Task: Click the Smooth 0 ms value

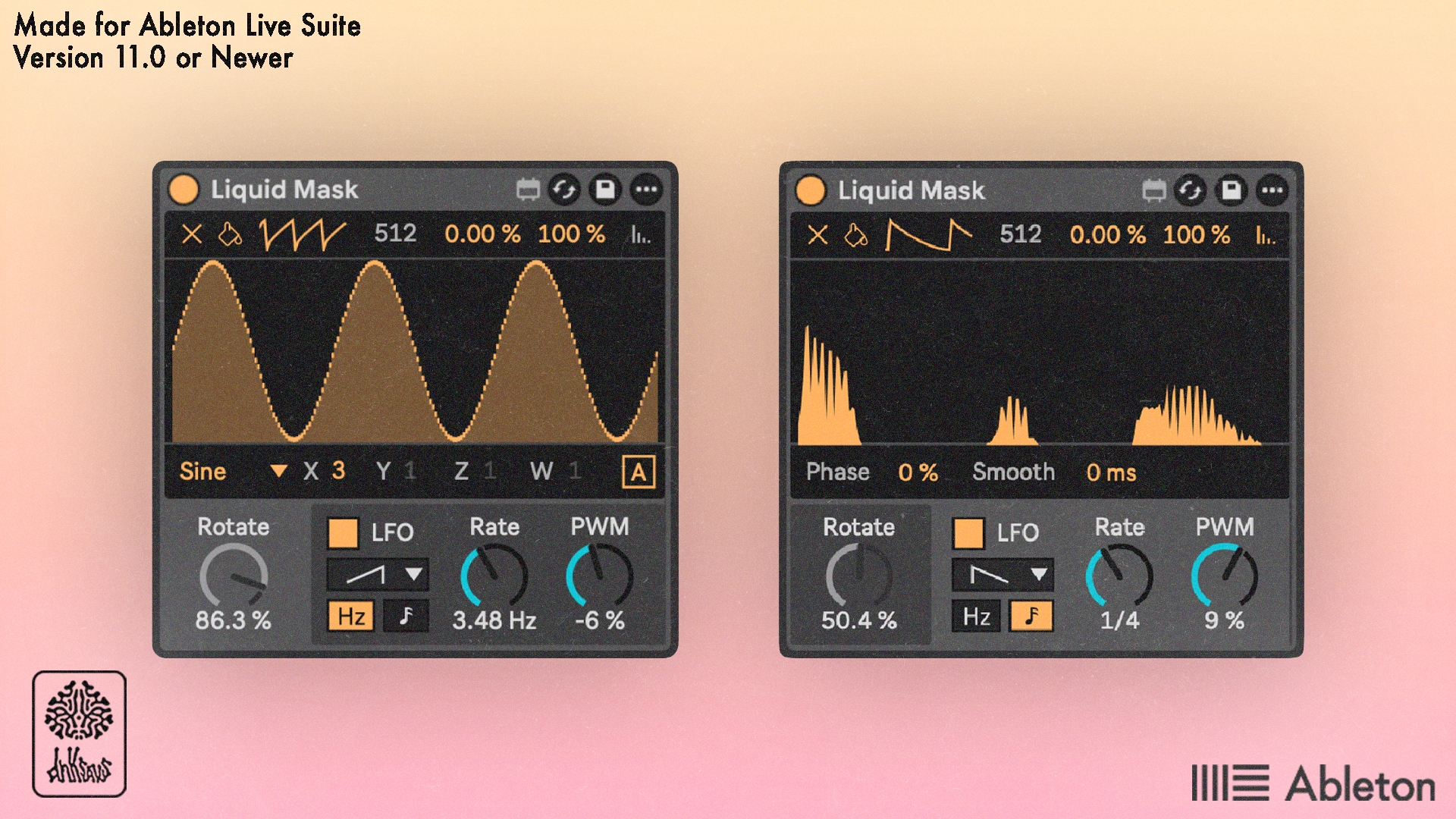Action: click(1111, 472)
